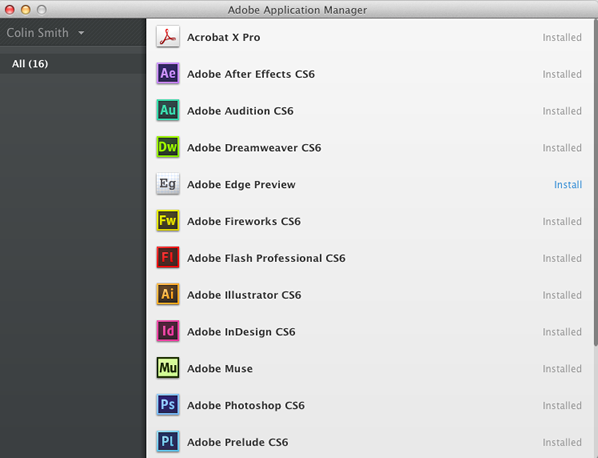
Task: Select the Adobe Audition CS6 name
Action: (x=240, y=111)
